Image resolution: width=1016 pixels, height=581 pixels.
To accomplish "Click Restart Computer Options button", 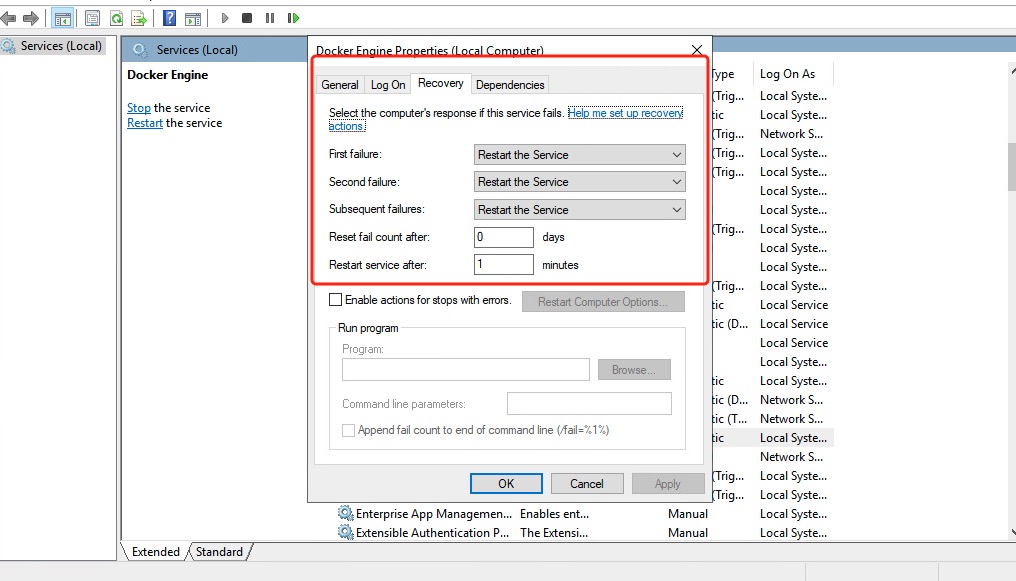I will [603, 302].
